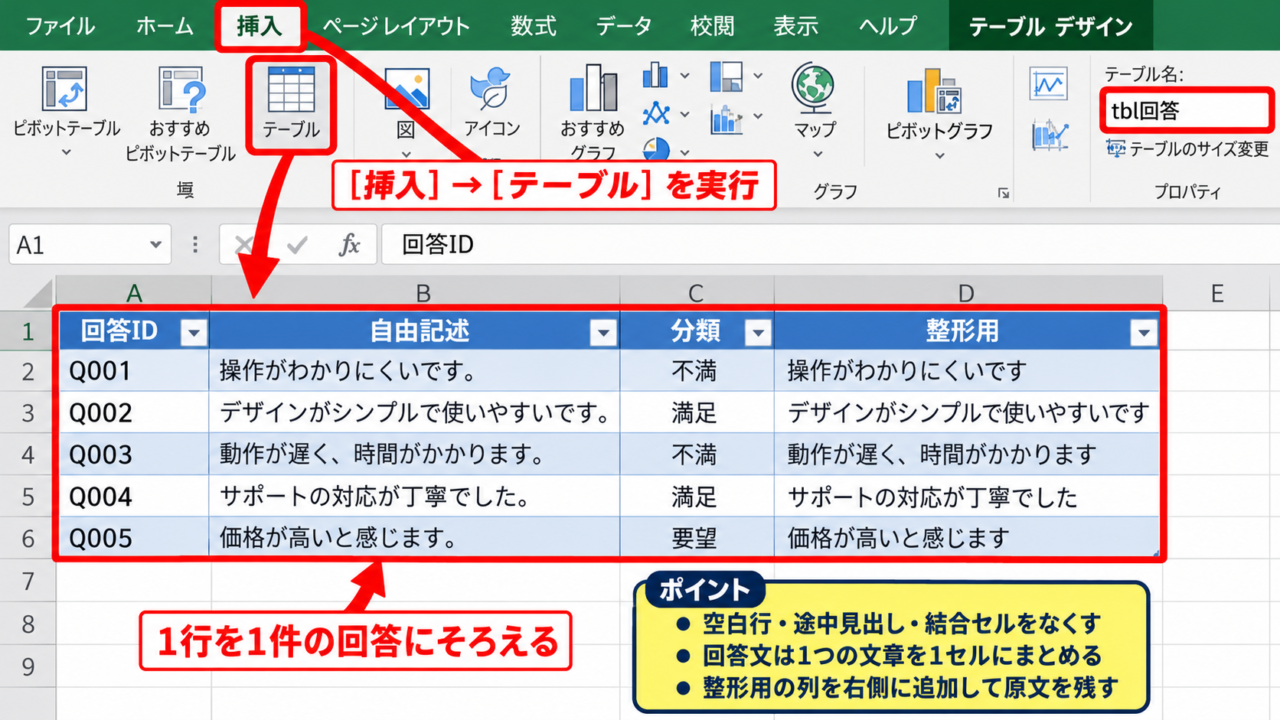Open the データ ribbon tab

coord(624,26)
